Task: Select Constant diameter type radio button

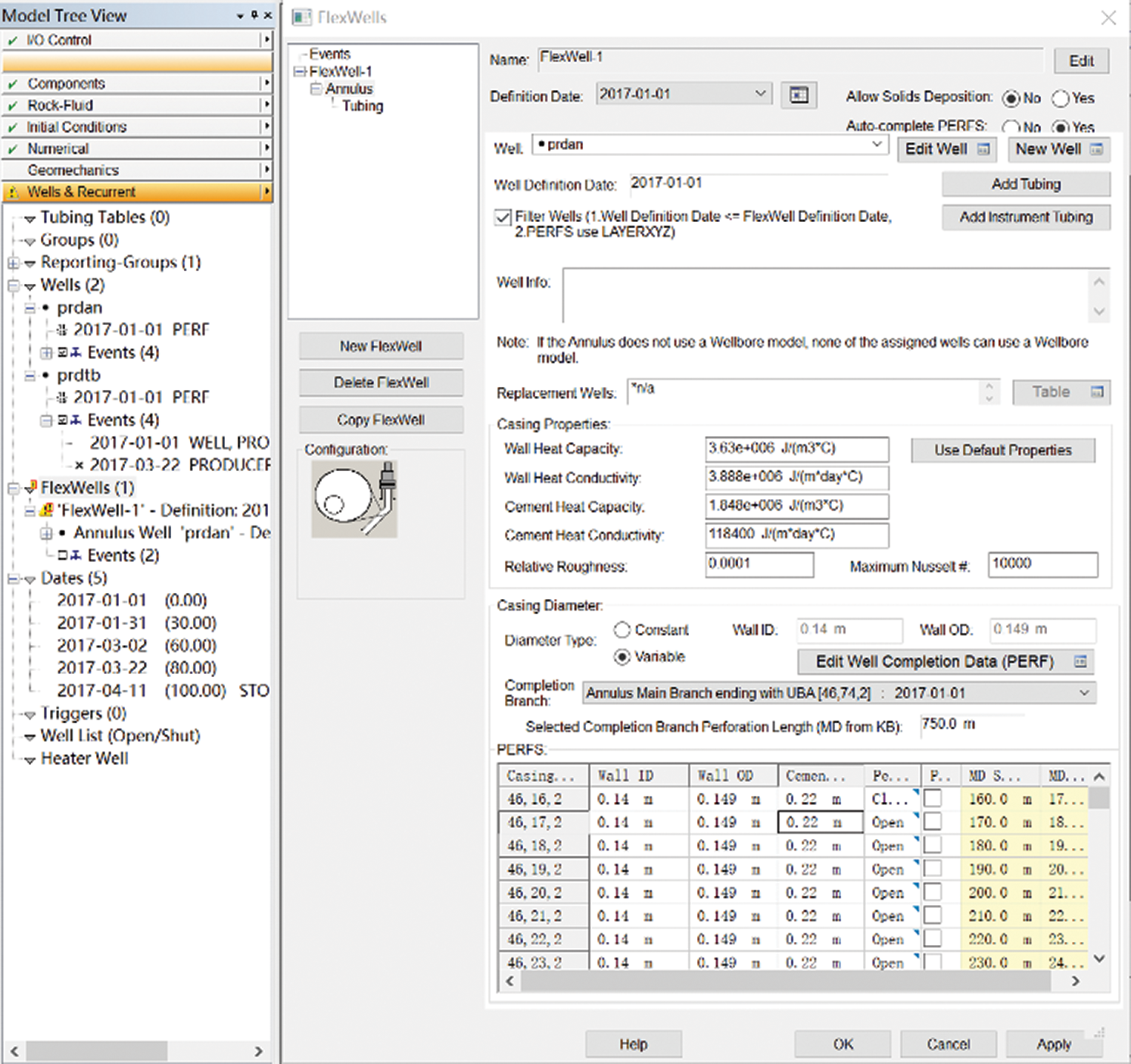Action: [x=622, y=630]
